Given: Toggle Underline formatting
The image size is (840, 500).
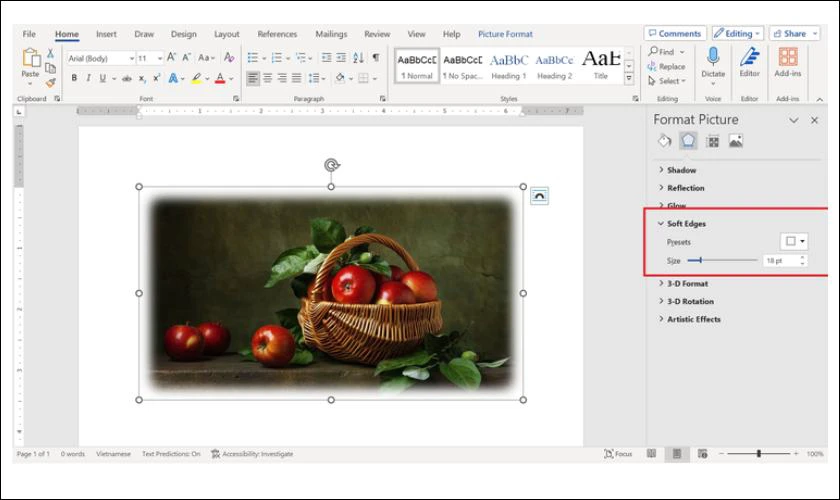Looking at the screenshot, I should 102,78.
